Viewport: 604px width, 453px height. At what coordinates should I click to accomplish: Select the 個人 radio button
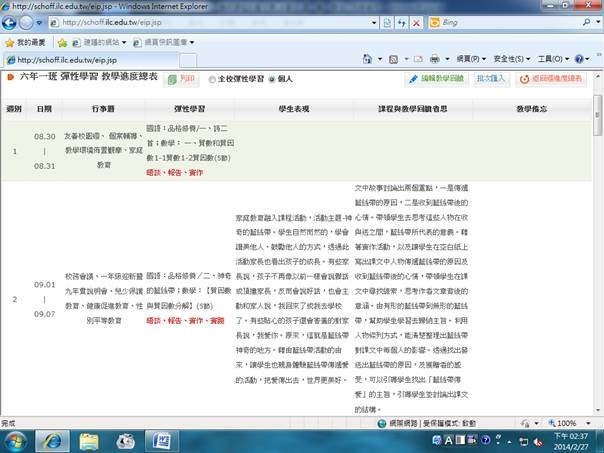[269, 77]
